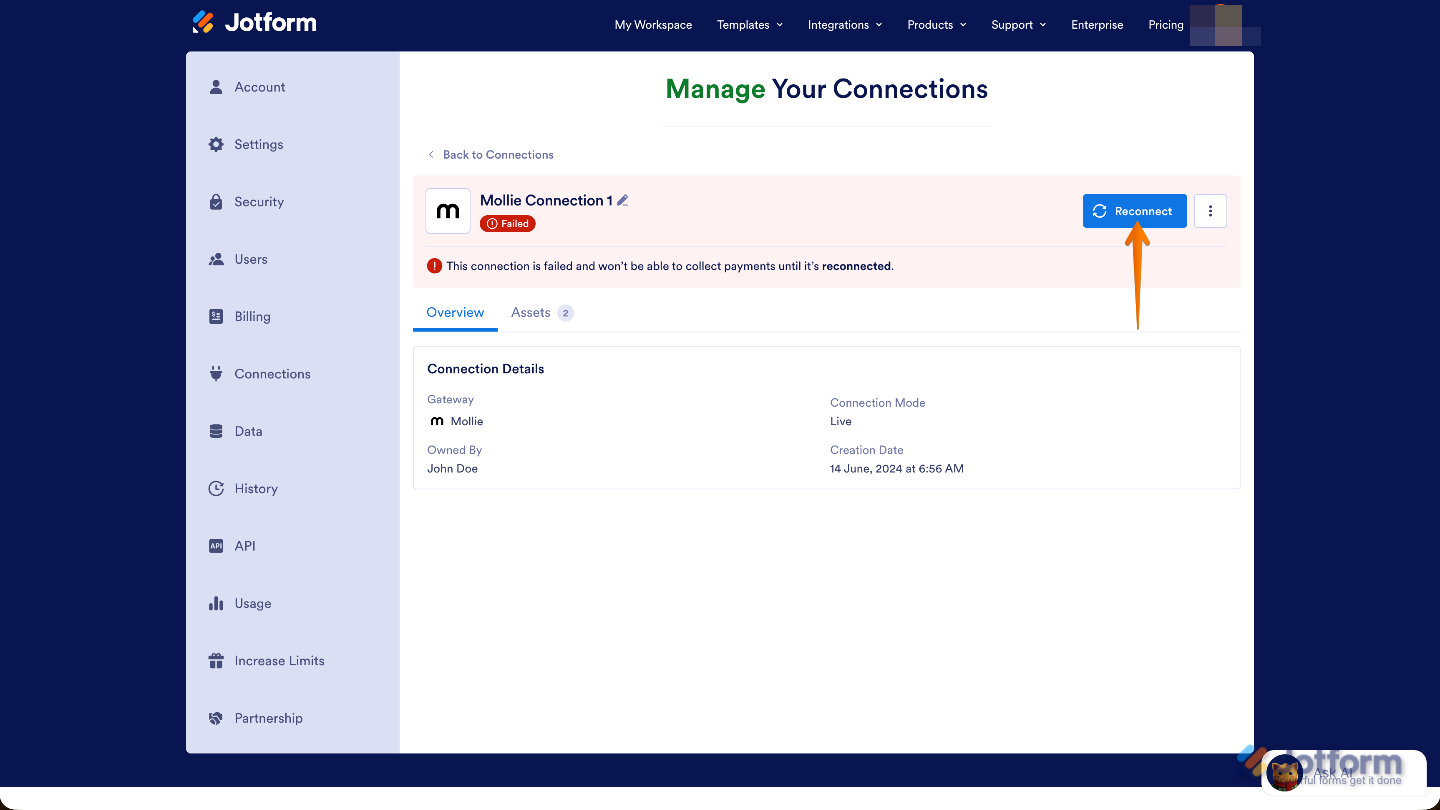1440x810 pixels.
Task: Click the Jotform logo
Action: click(254, 21)
